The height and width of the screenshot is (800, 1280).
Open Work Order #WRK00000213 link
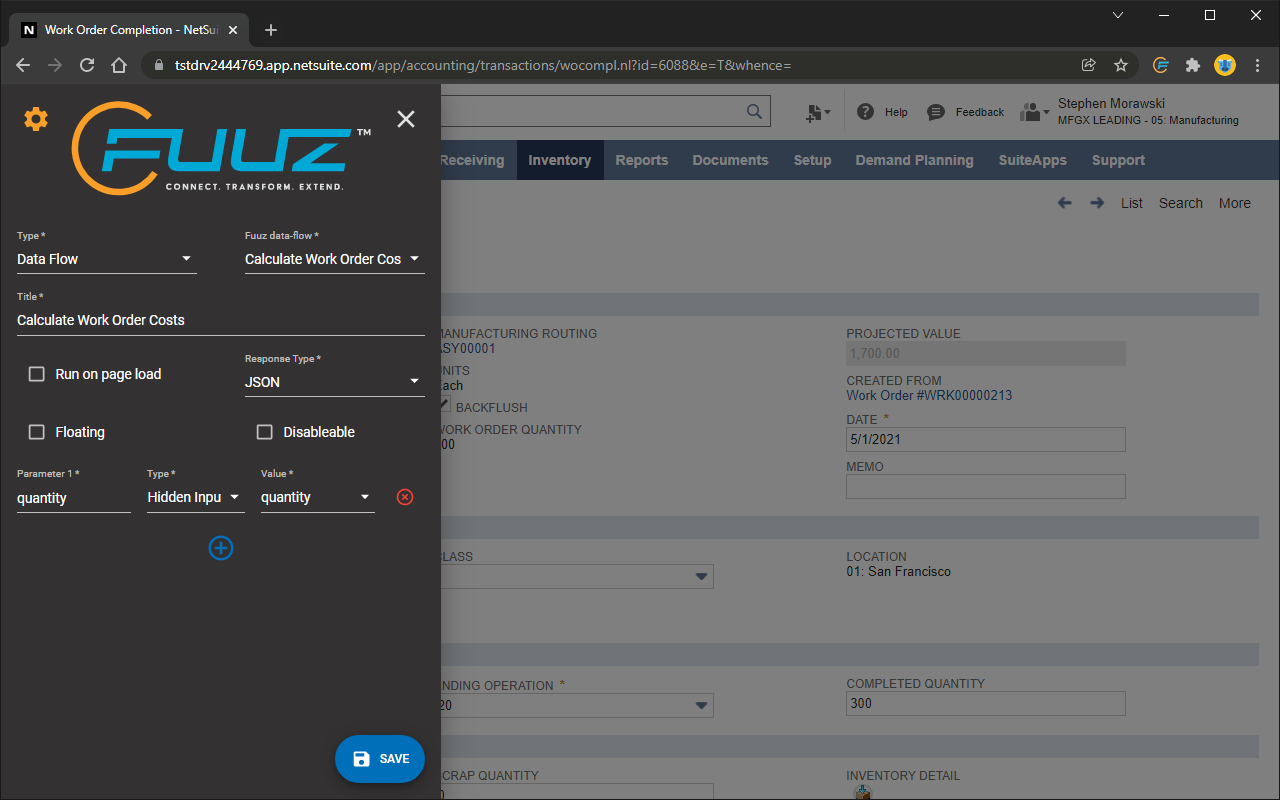click(929, 396)
